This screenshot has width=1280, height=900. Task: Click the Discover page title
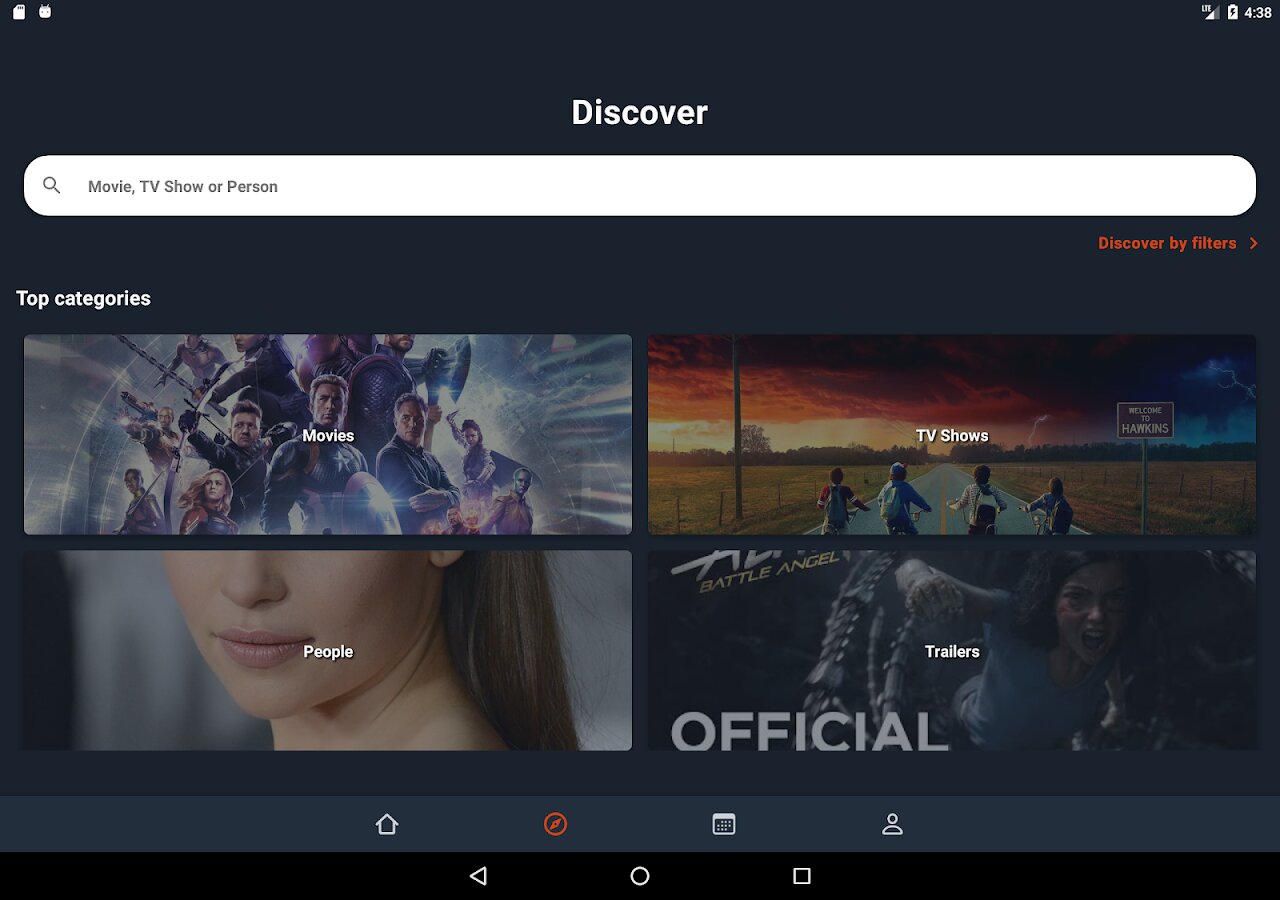coord(640,112)
